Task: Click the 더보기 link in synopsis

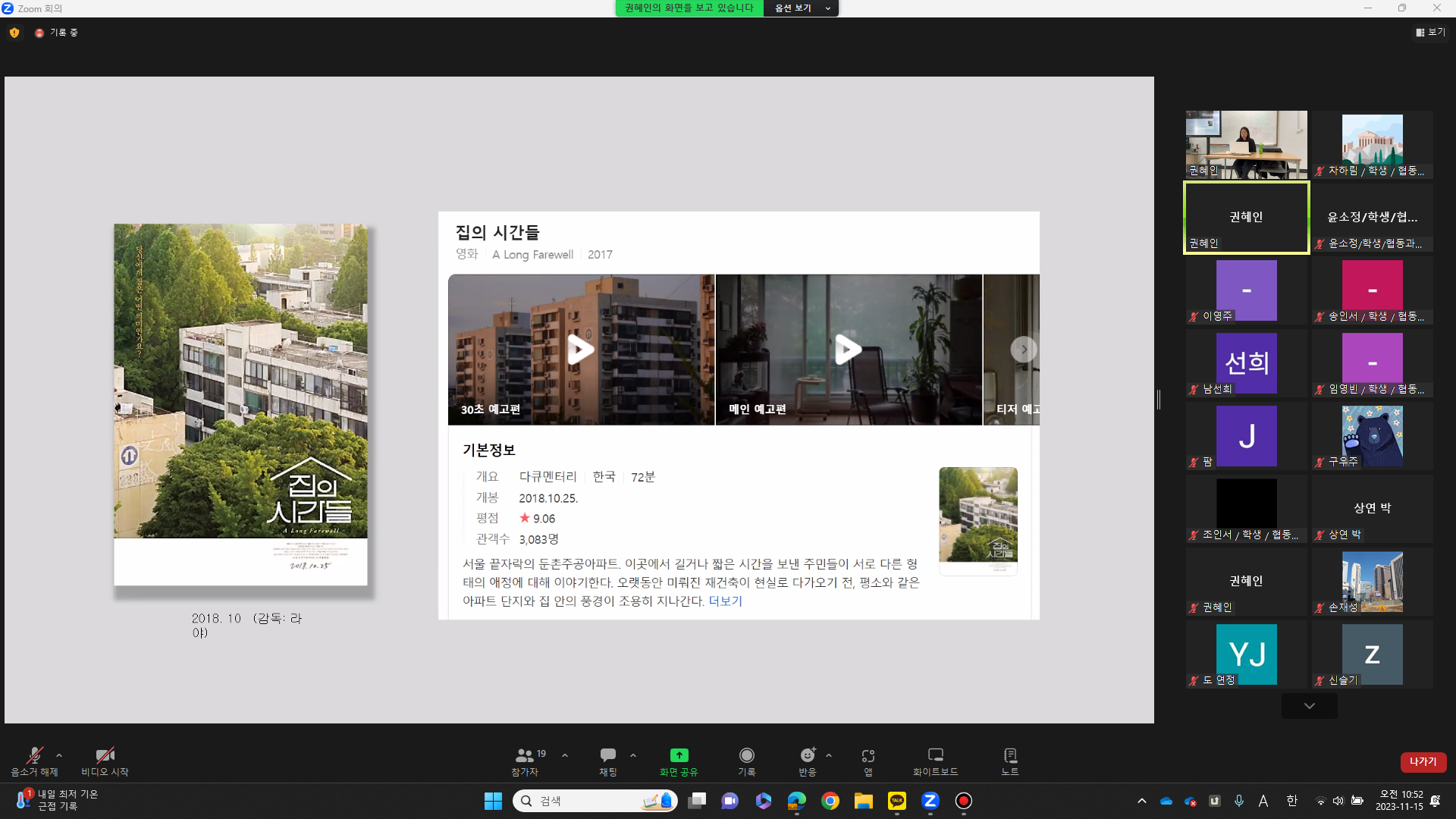Action: 725,601
